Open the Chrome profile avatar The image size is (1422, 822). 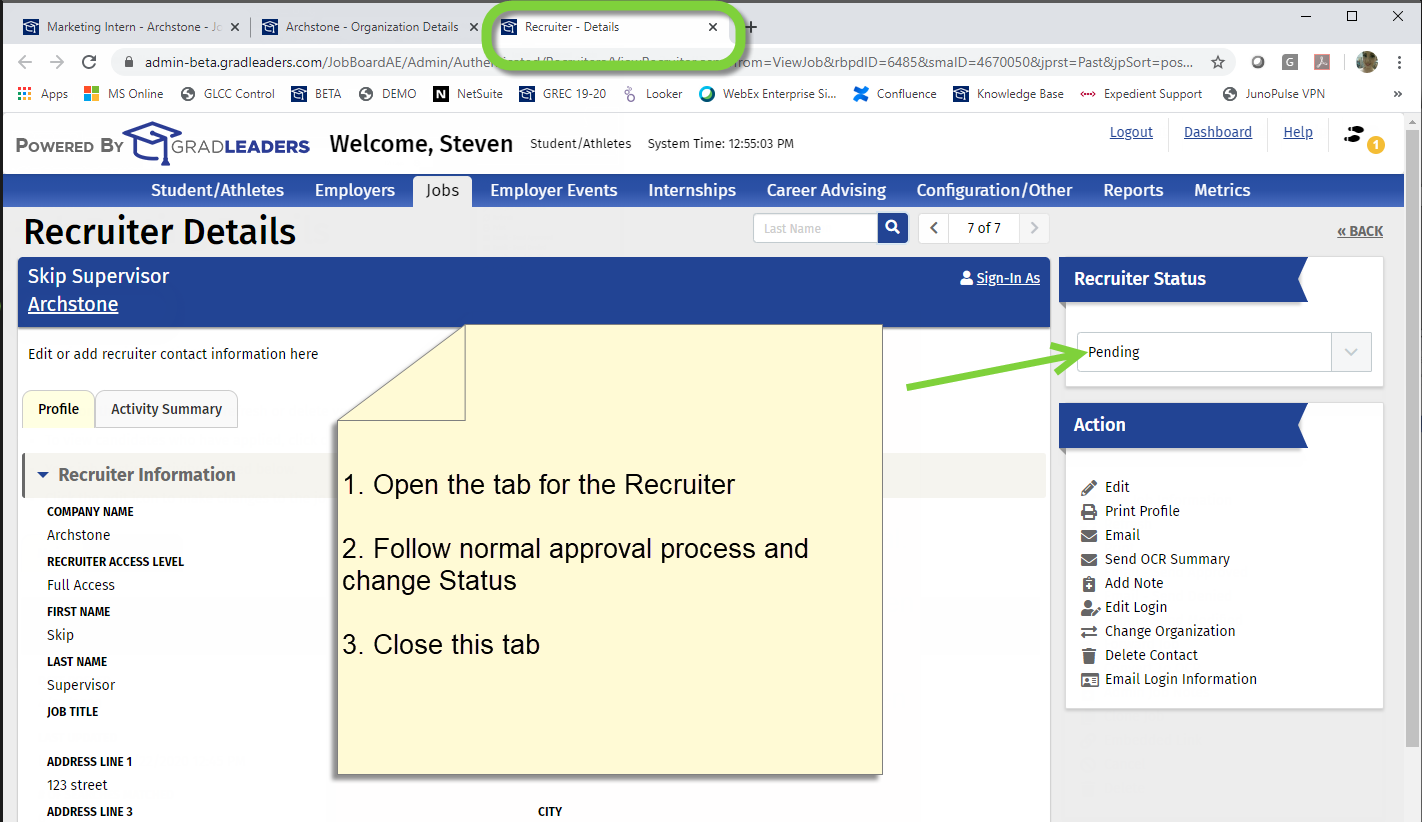[1367, 62]
